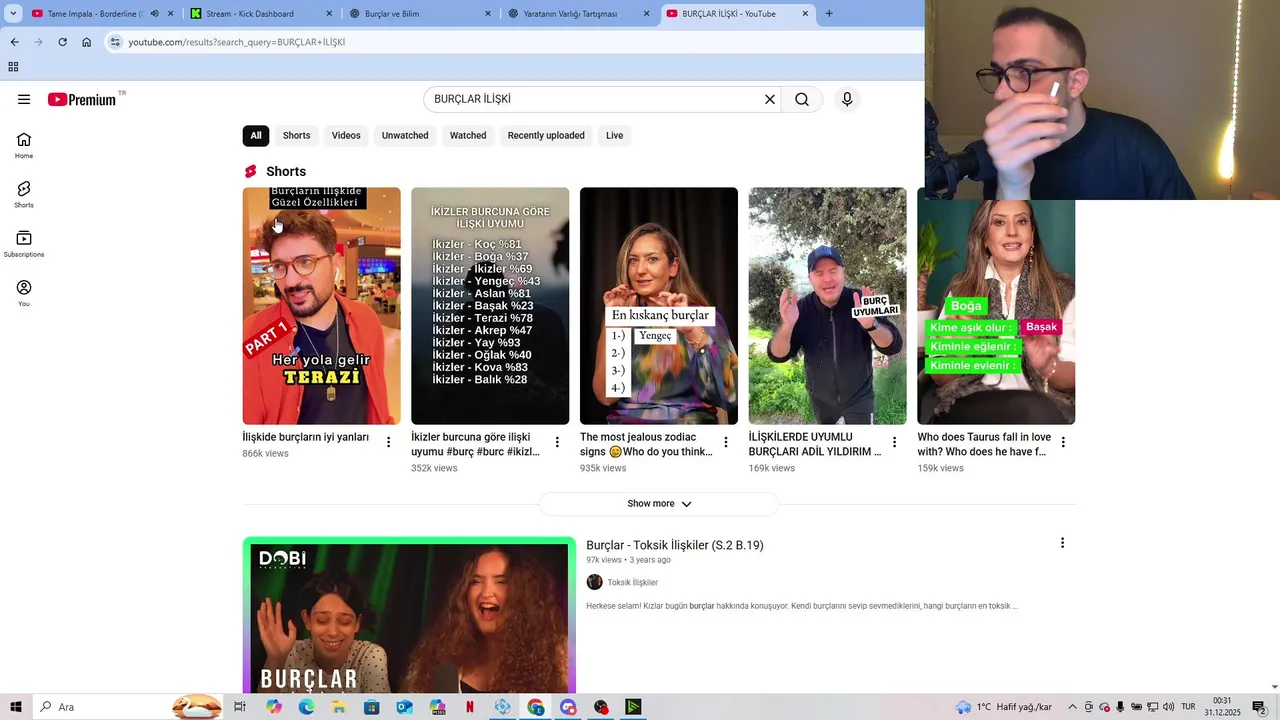This screenshot has width=1280, height=720.
Task: Select the Recently uploaded filter chip
Action: [x=546, y=136]
